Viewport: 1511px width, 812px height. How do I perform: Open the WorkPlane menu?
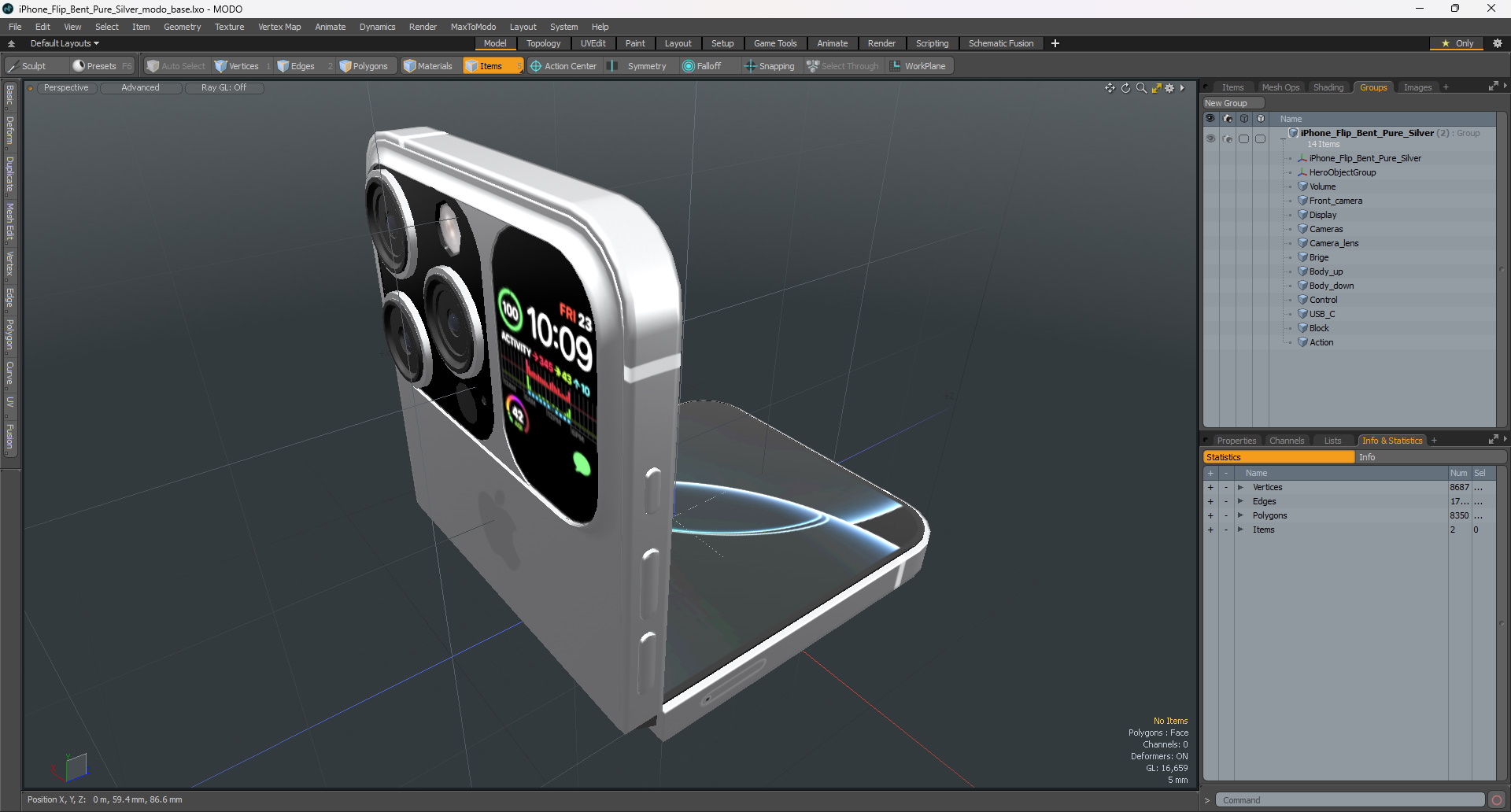click(x=919, y=66)
